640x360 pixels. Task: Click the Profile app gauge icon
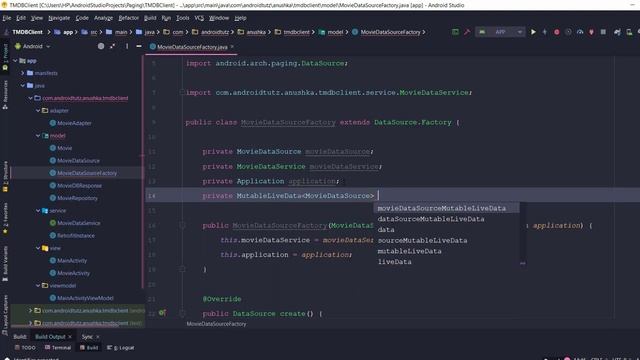click(x=580, y=32)
